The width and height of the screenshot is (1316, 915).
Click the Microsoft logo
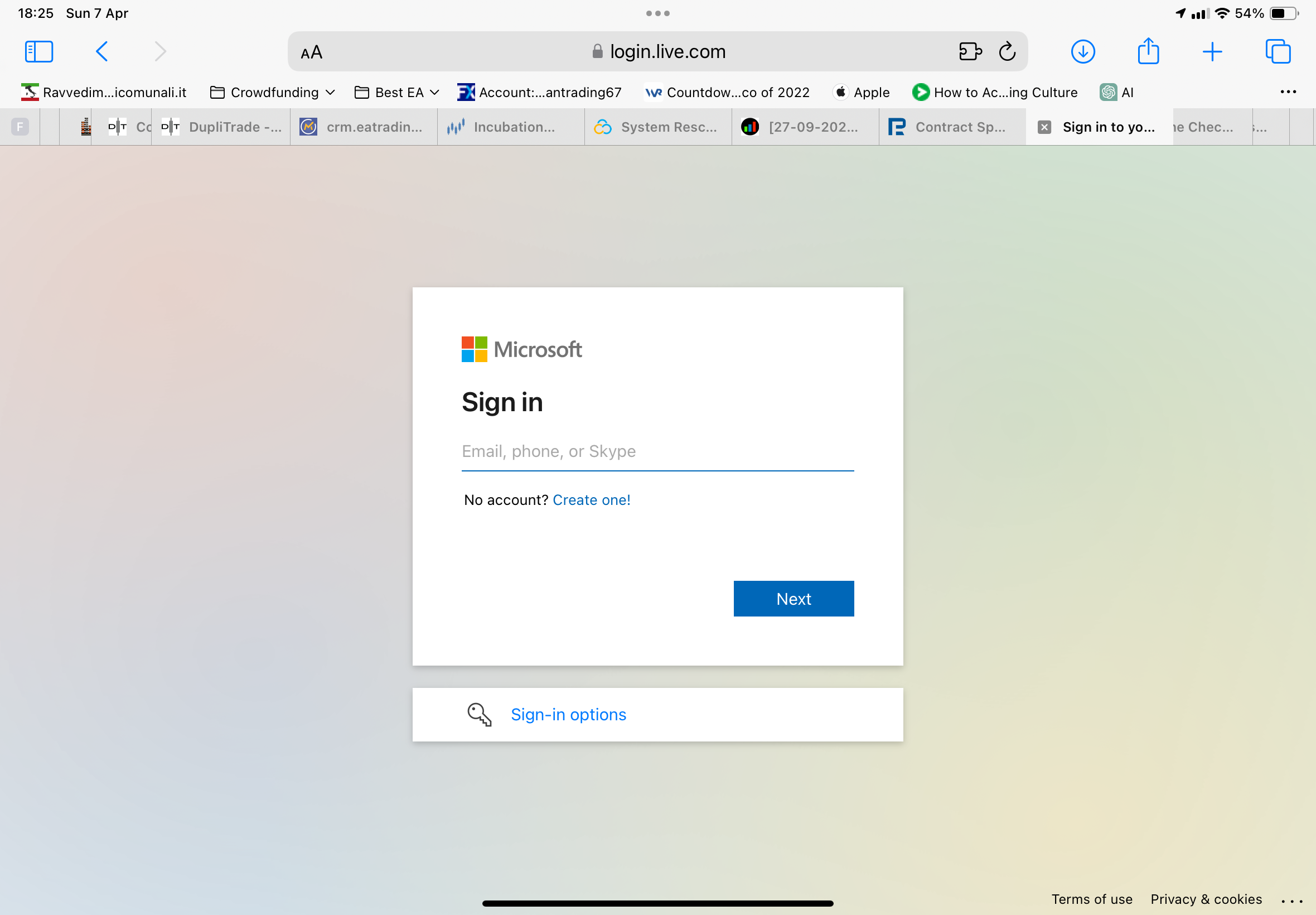tap(521, 349)
